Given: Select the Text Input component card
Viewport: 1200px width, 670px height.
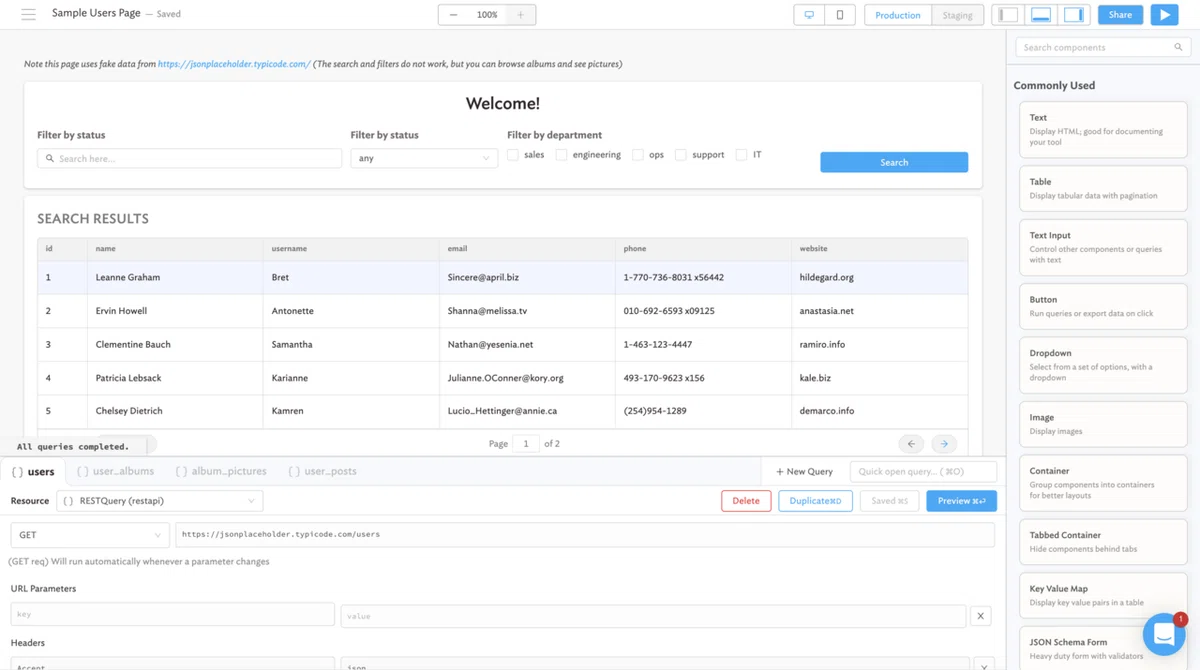Looking at the screenshot, I should click(1103, 247).
